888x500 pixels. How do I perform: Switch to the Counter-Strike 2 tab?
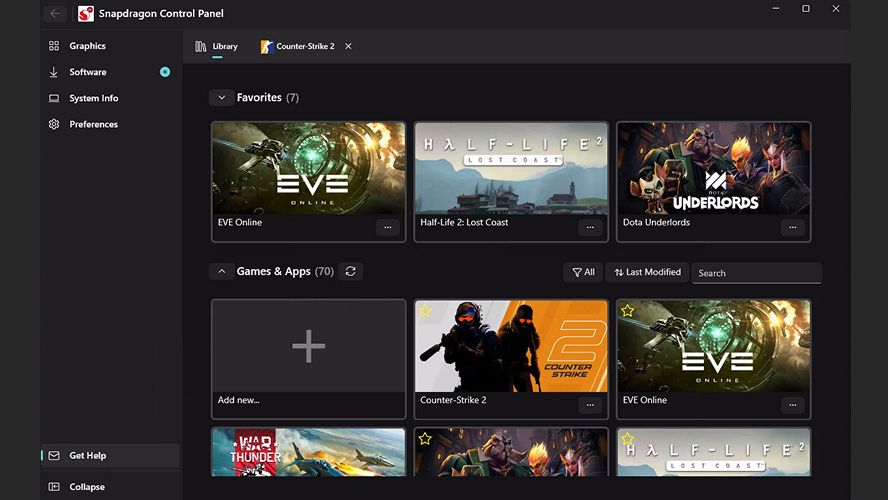click(x=298, y=46)
